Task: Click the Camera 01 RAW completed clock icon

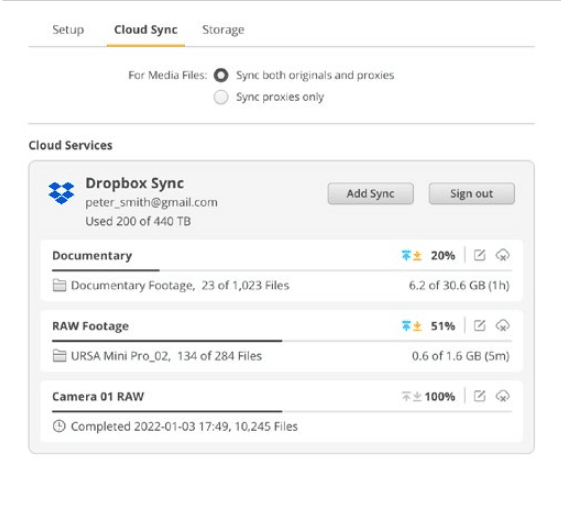Action: pos(59,426)
